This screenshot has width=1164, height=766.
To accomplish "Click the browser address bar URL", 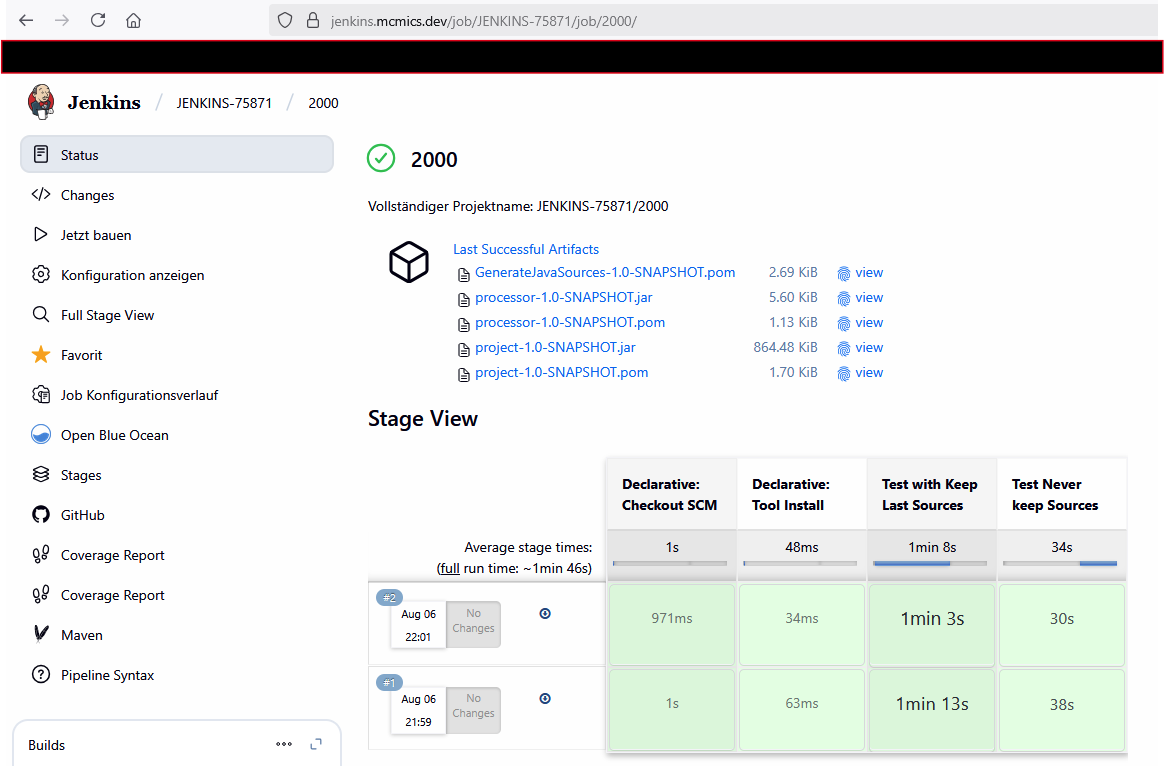I will coord(484,21).
